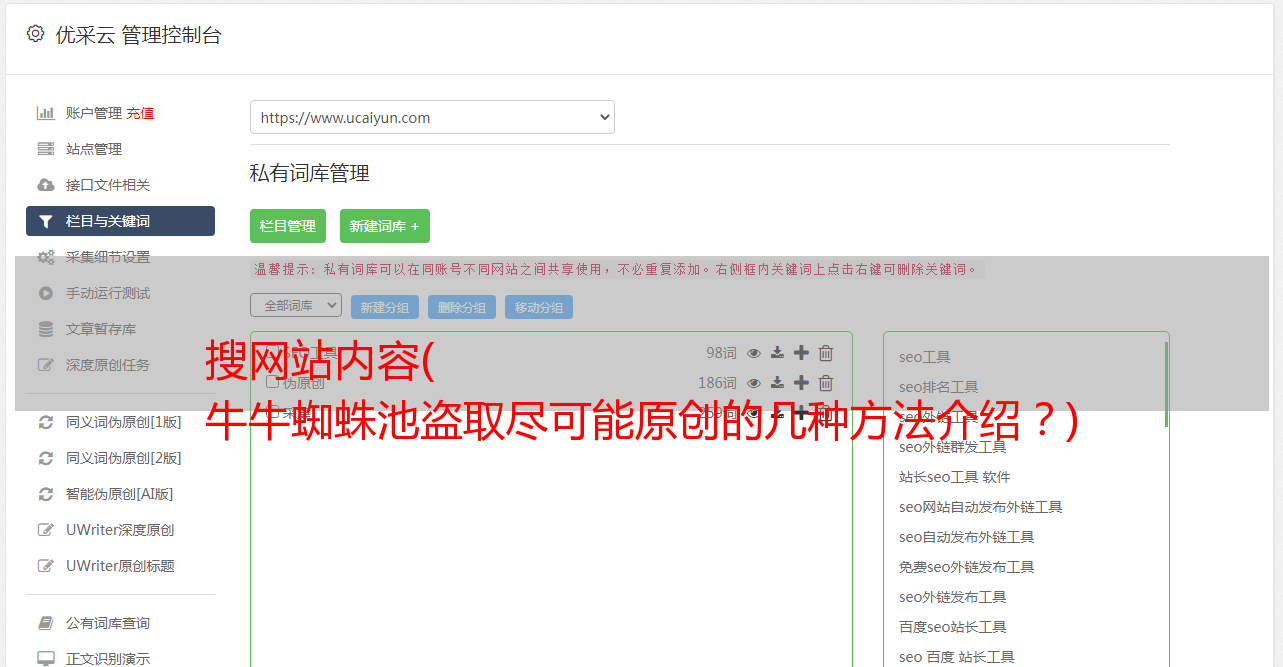Download the 98词 library
Viewport: 1283px width, 667px height.
pyautogui.click(x=777, y=353)
